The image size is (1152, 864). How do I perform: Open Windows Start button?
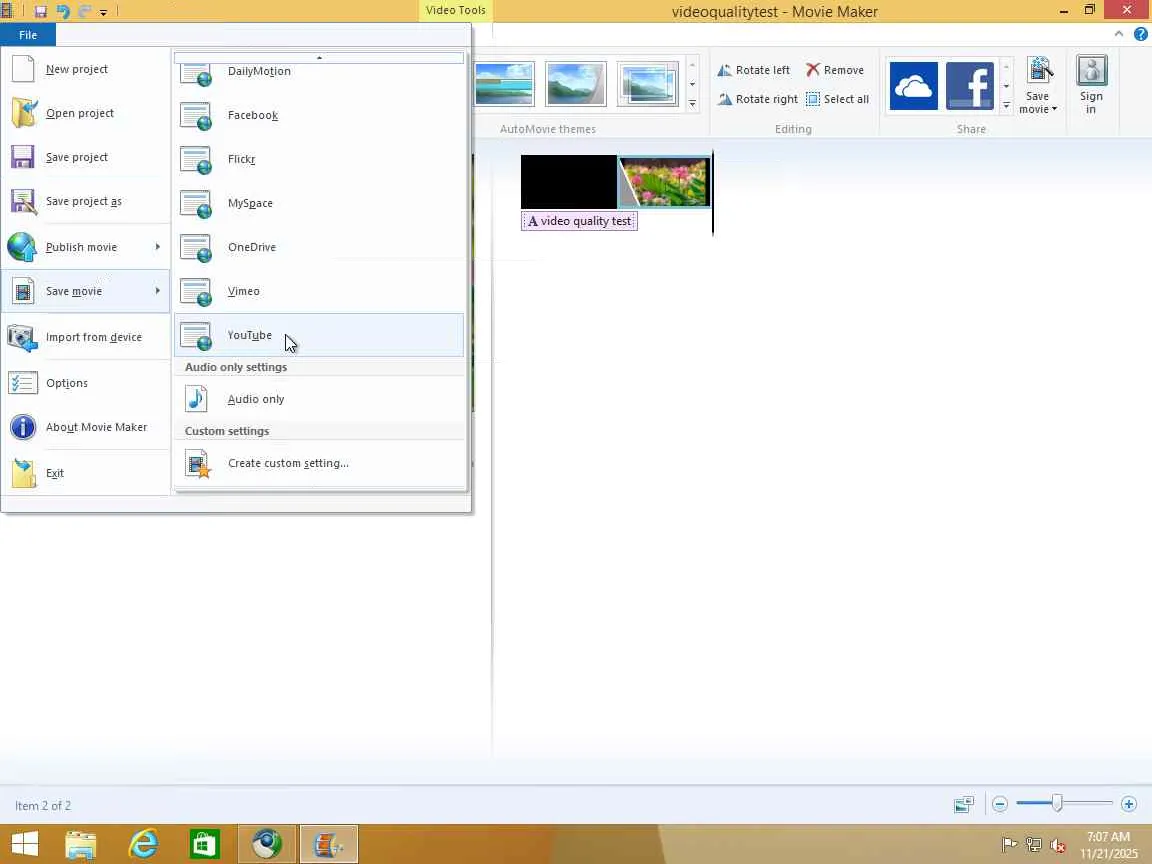[25, 845]
